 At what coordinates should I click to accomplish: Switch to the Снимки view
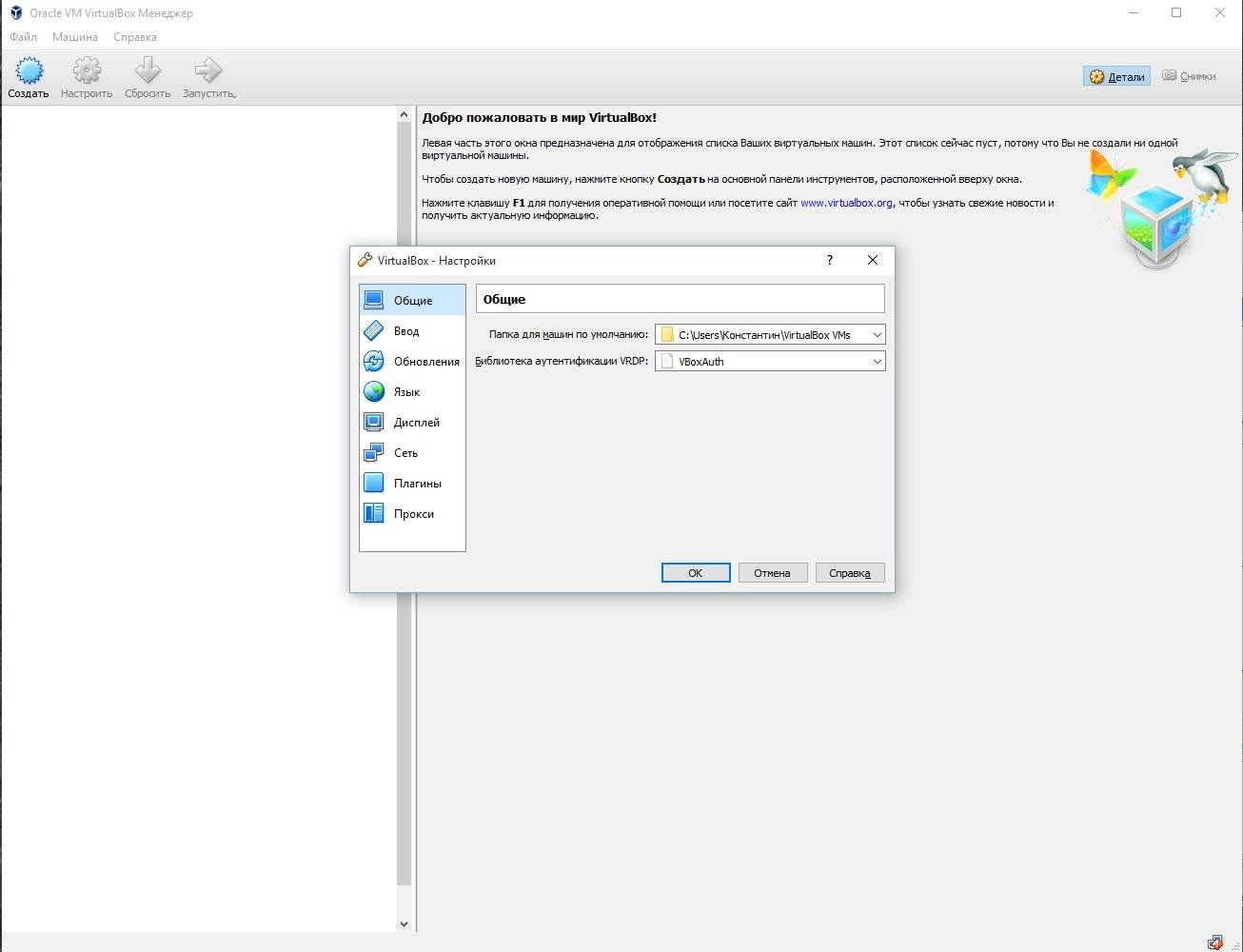click(x=1189, y=76)
